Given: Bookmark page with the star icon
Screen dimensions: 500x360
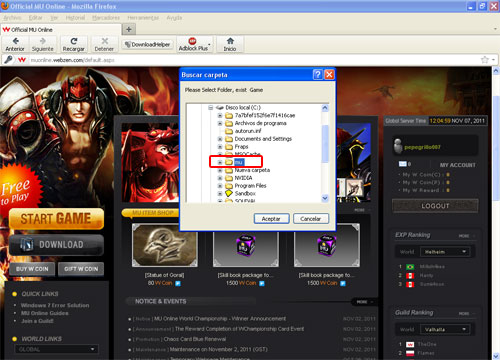Looking at the screenshot, I should (485, 60).
